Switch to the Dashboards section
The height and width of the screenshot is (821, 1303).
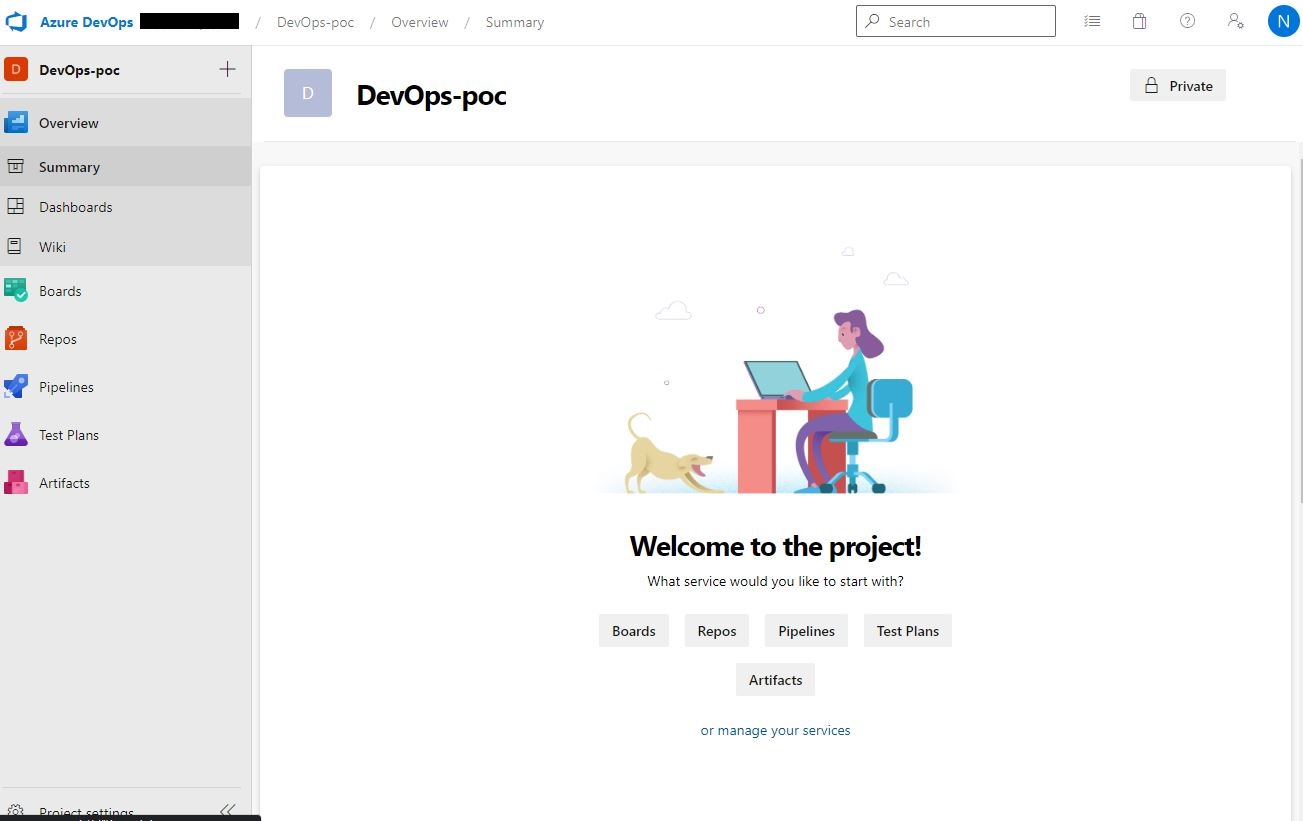coord(75,207)
